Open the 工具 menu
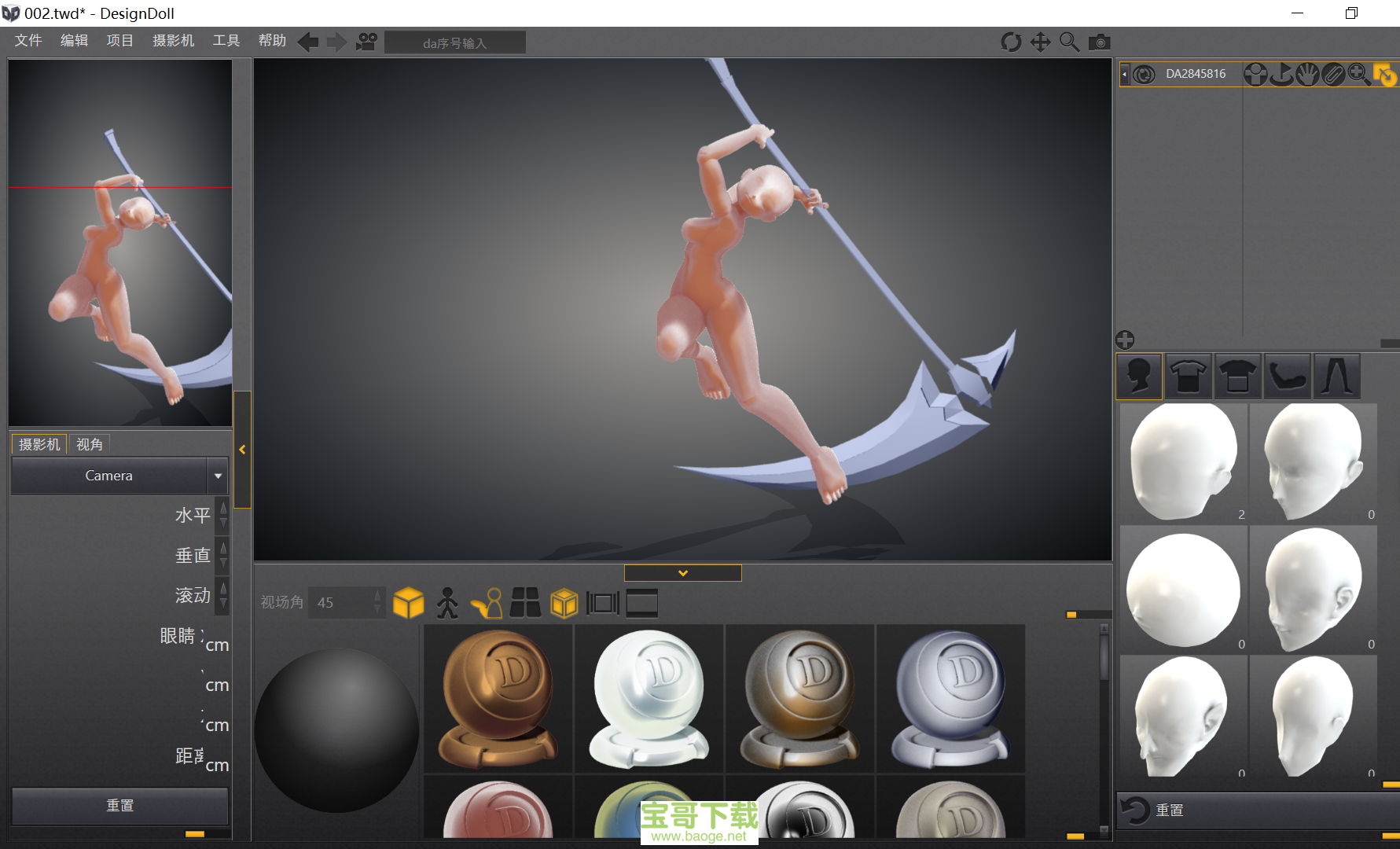This screenshot has width=1400, height=849. point(226,41)
